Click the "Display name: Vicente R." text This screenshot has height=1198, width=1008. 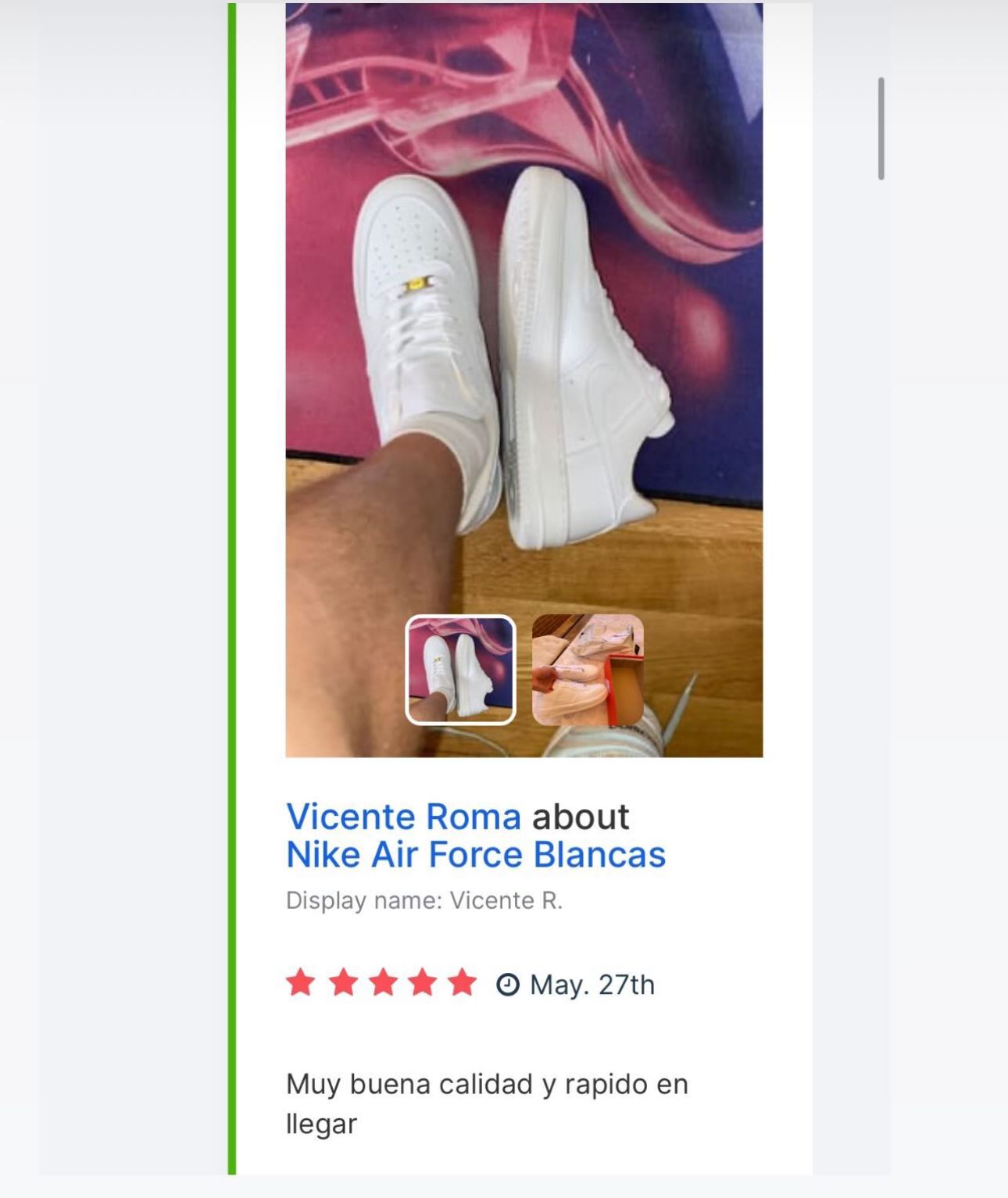[424, 900]
